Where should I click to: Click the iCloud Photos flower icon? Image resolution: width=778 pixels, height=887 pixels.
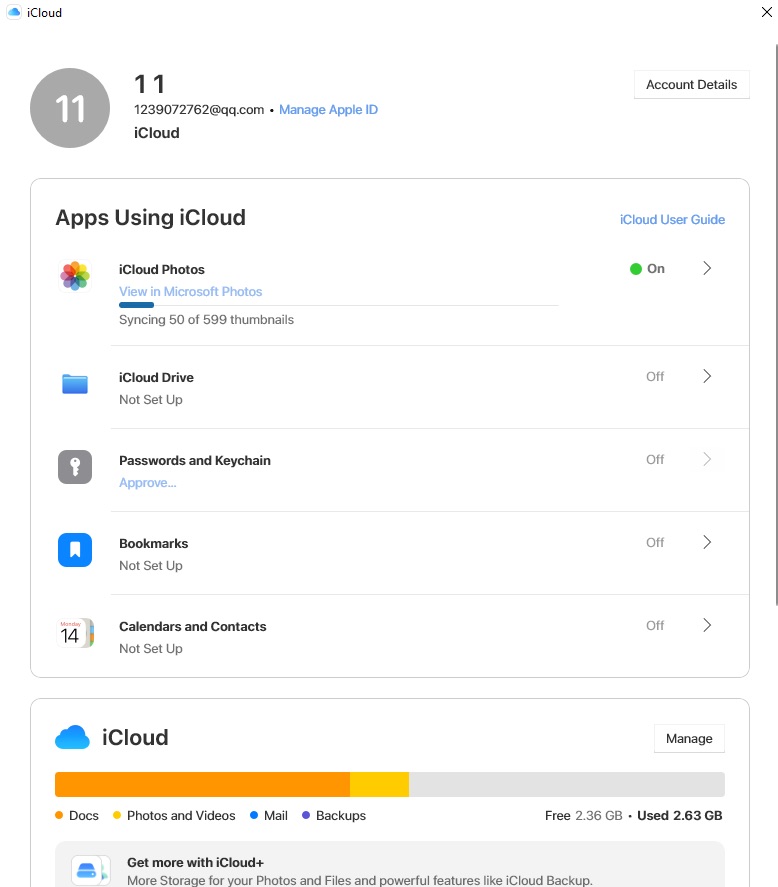75,275
